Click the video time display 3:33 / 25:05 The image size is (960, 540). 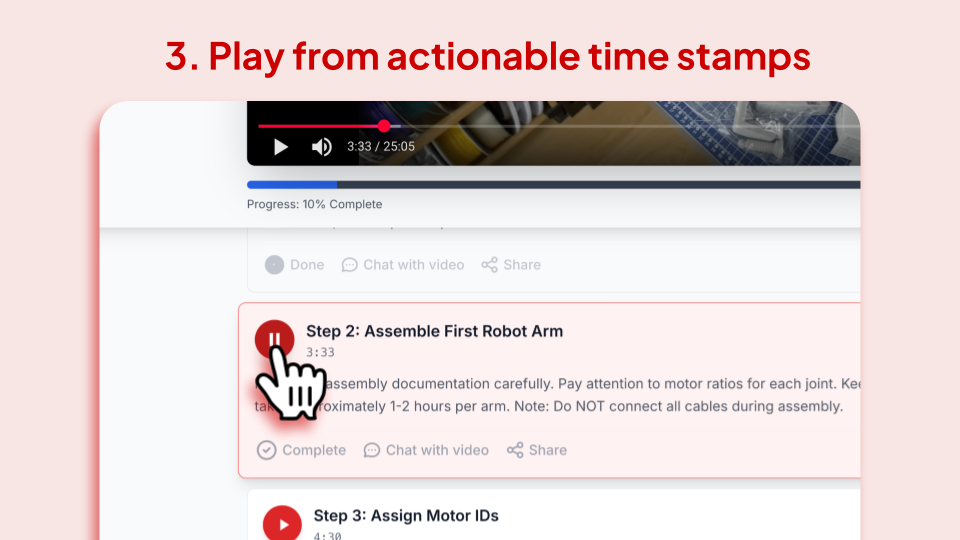coord(381,146)
